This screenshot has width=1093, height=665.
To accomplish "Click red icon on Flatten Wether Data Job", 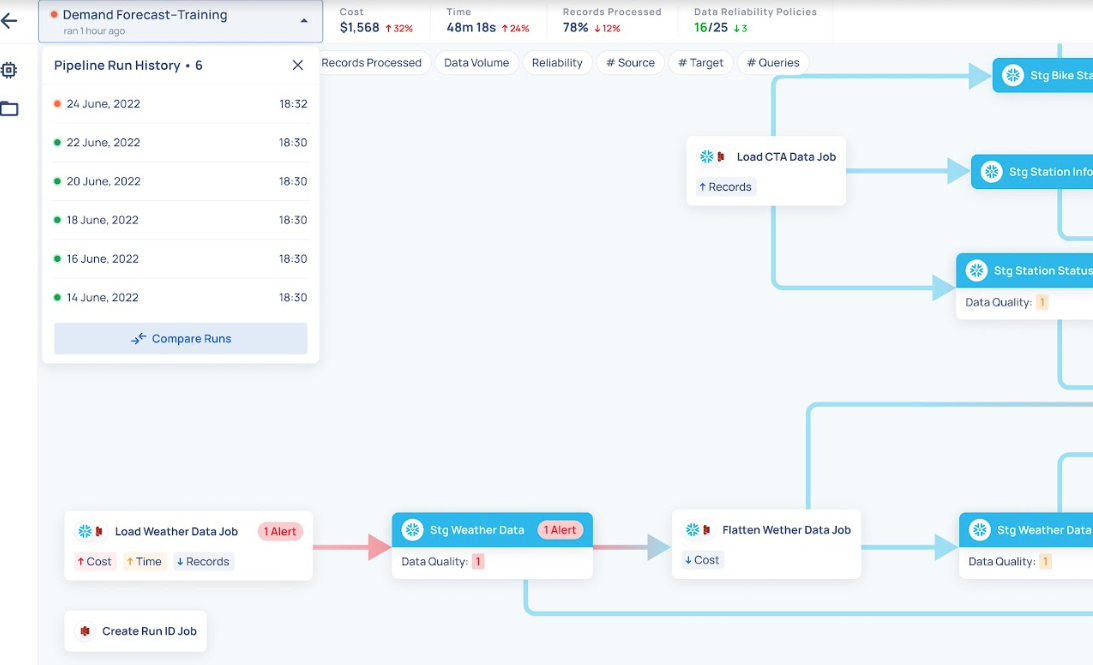I will [707, 530].
